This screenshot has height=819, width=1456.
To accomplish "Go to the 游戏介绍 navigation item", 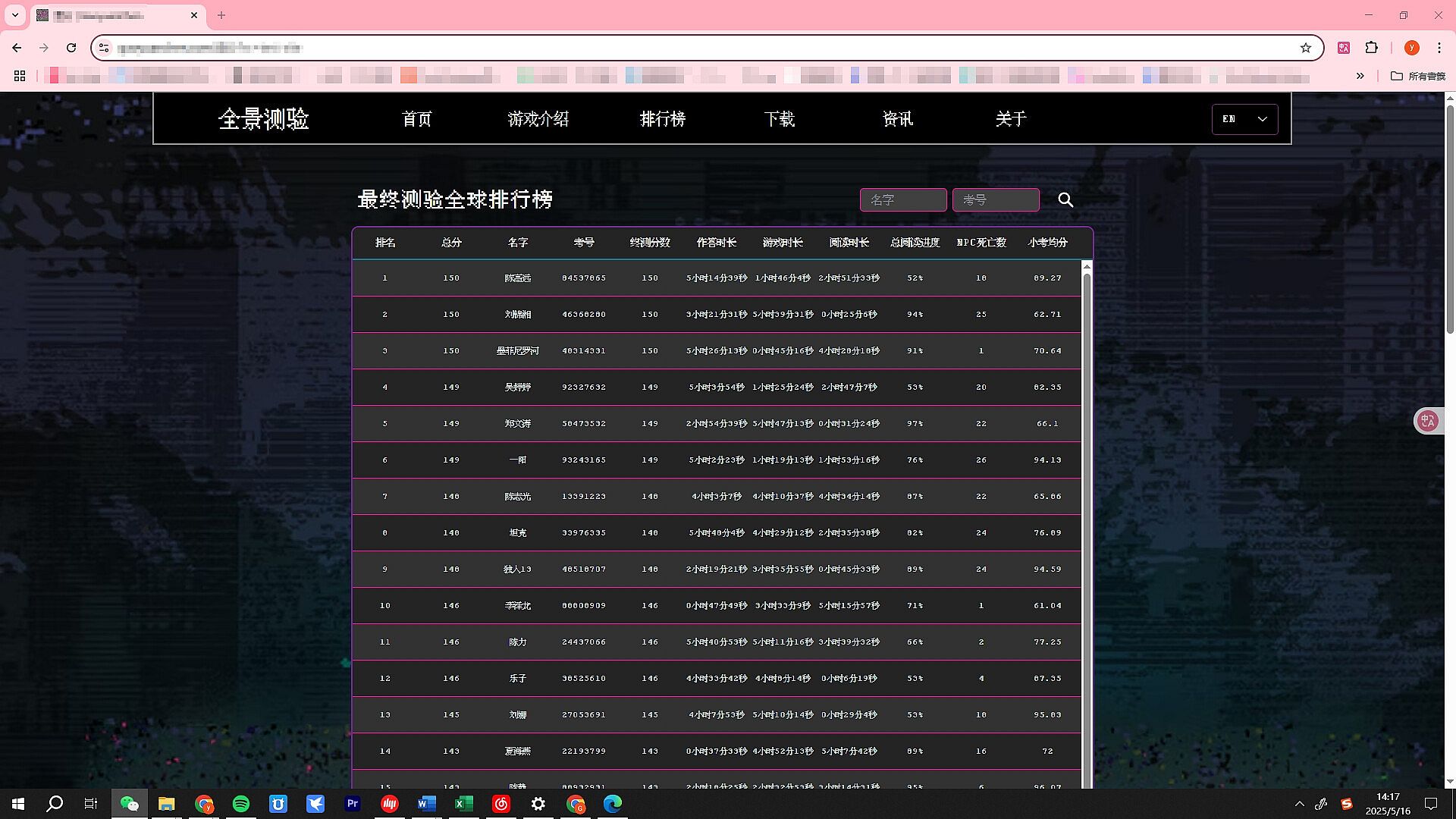I will tap(538, 119).
